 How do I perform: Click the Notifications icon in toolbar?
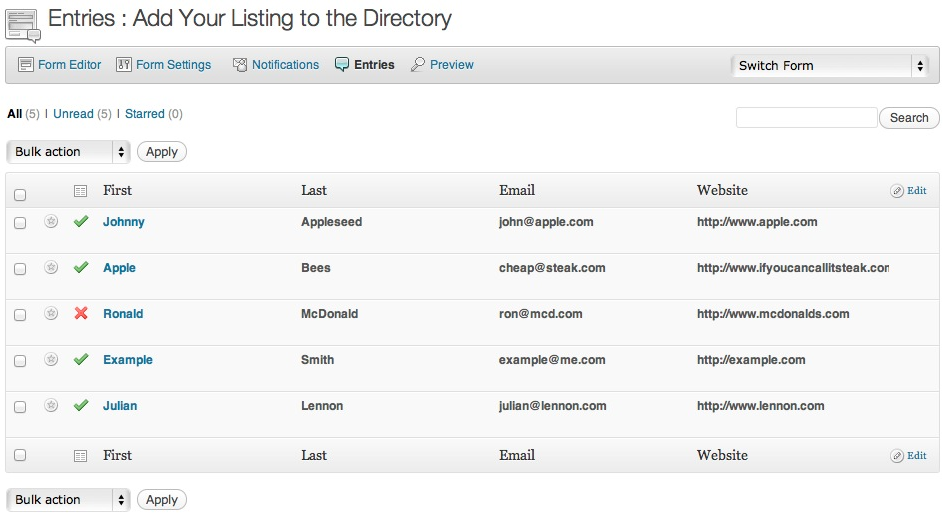coord(240,65)
